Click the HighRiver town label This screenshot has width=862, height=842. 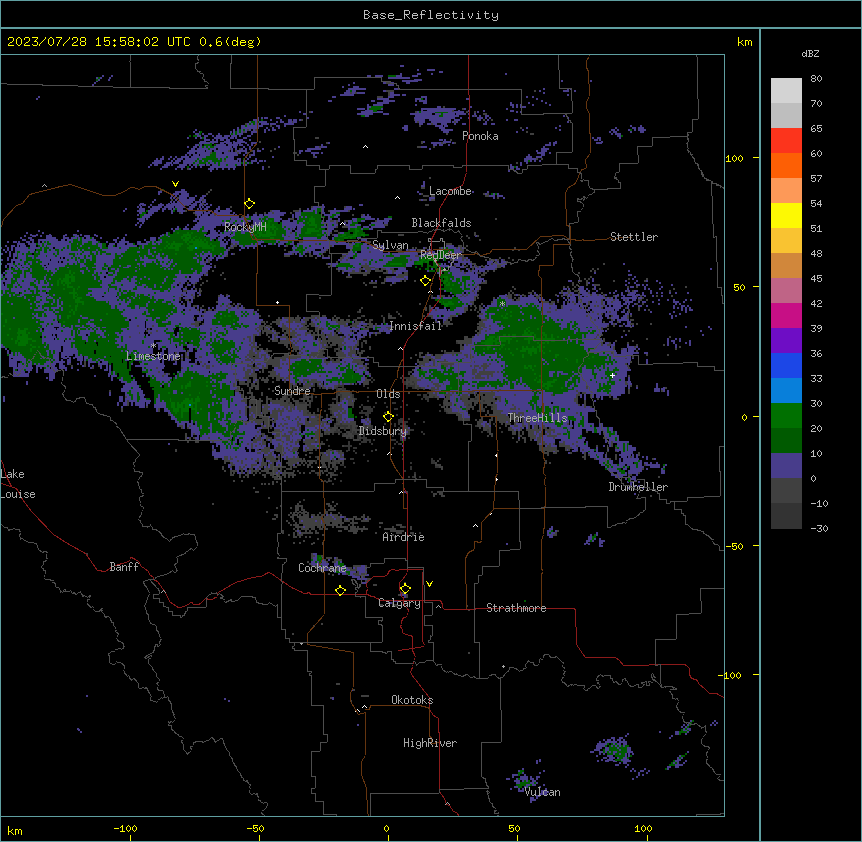click(x=430, y=743)
